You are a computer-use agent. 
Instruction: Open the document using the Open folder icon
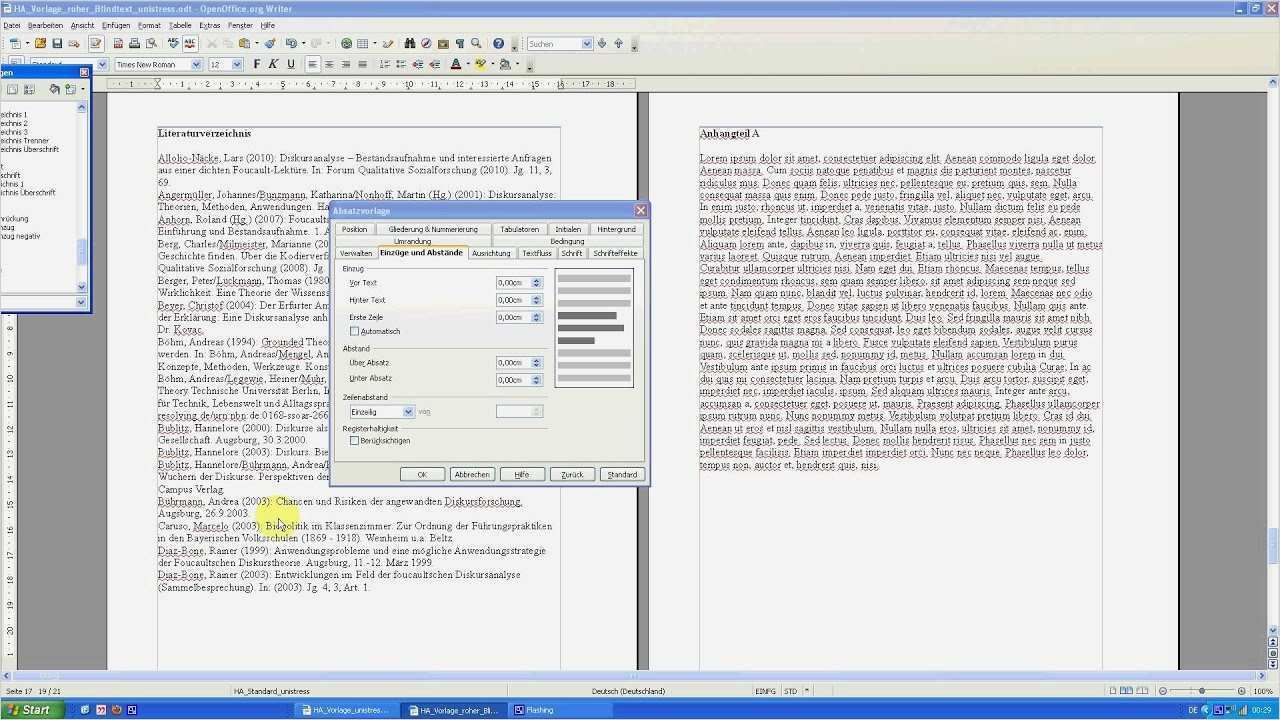coord(41,44)
